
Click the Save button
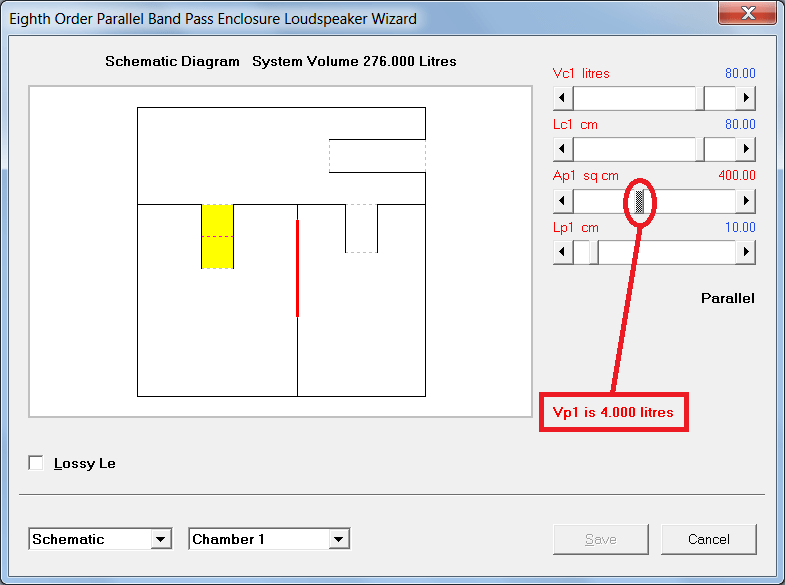601,539
